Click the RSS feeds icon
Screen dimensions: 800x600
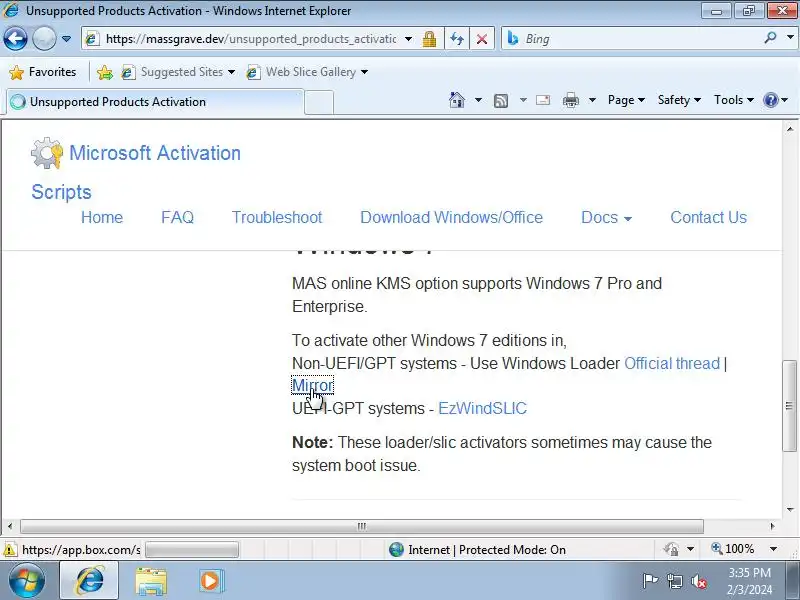pyautogui.click(x=501, y=101)
